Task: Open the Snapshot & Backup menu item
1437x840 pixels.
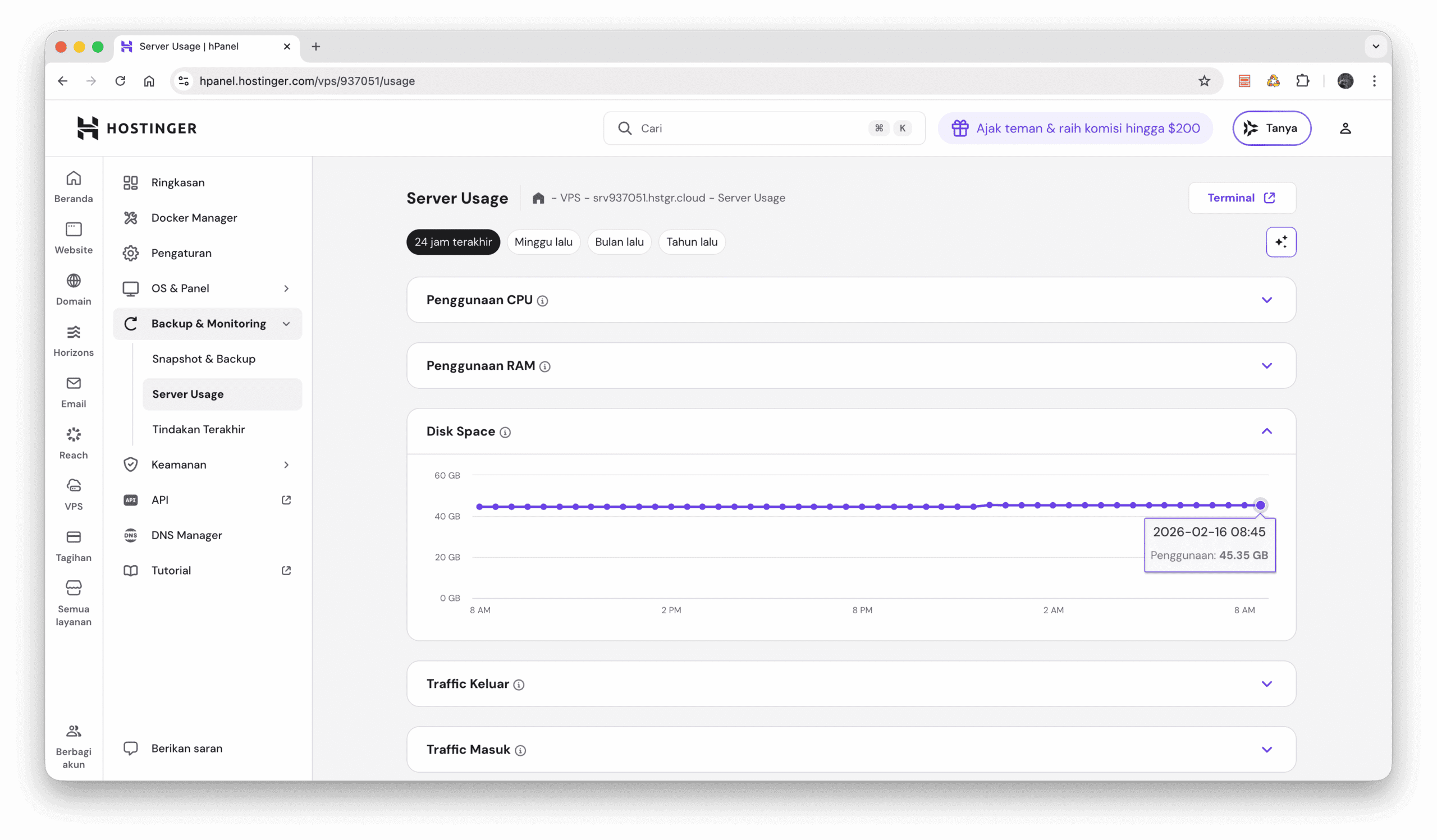Action: pos(203,359)
